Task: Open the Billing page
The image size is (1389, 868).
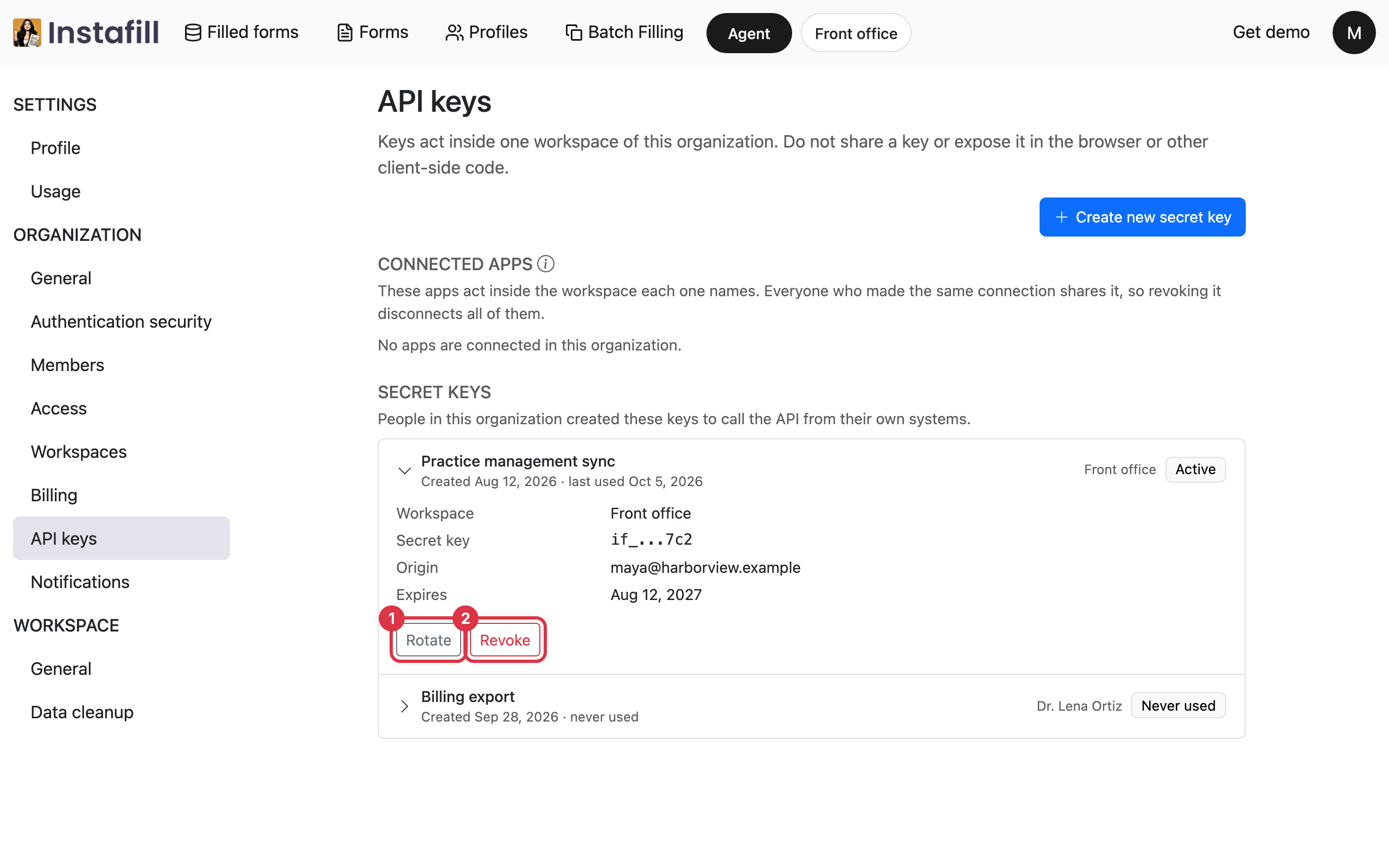Action: [121, 495]
